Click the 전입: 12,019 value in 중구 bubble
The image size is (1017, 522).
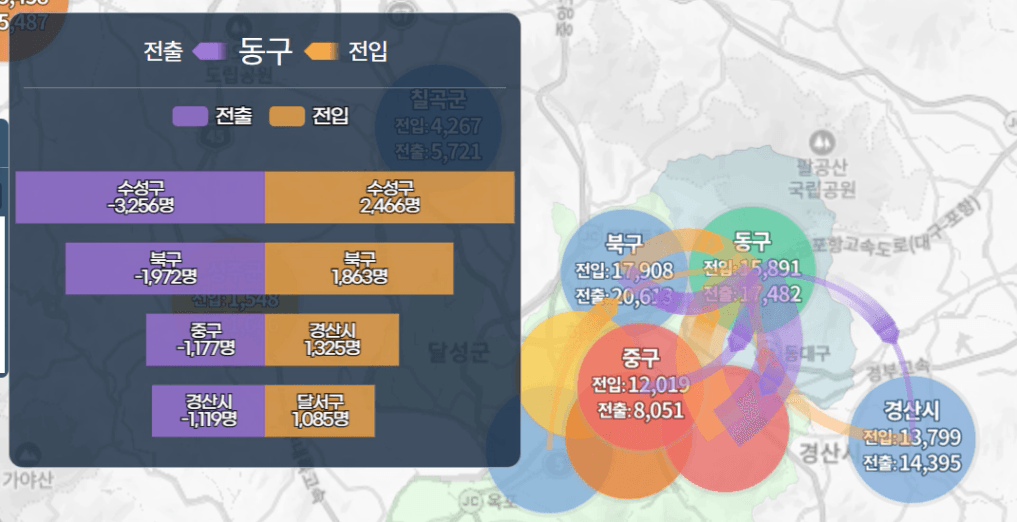640,385
